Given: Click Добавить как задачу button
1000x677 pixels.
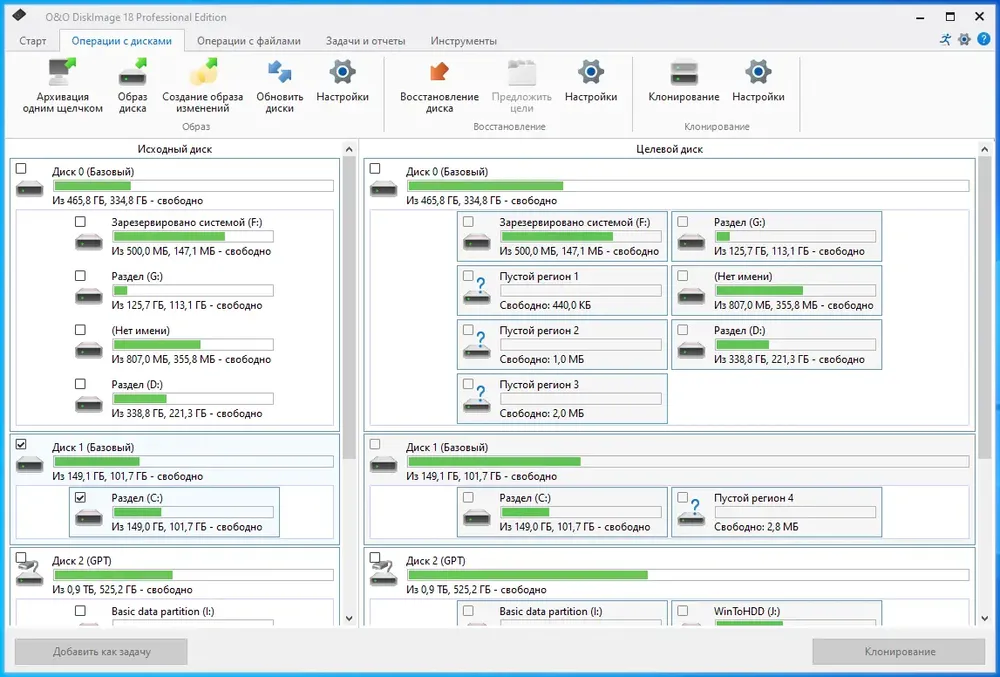Looking at the screenshot, I should 101,652.
